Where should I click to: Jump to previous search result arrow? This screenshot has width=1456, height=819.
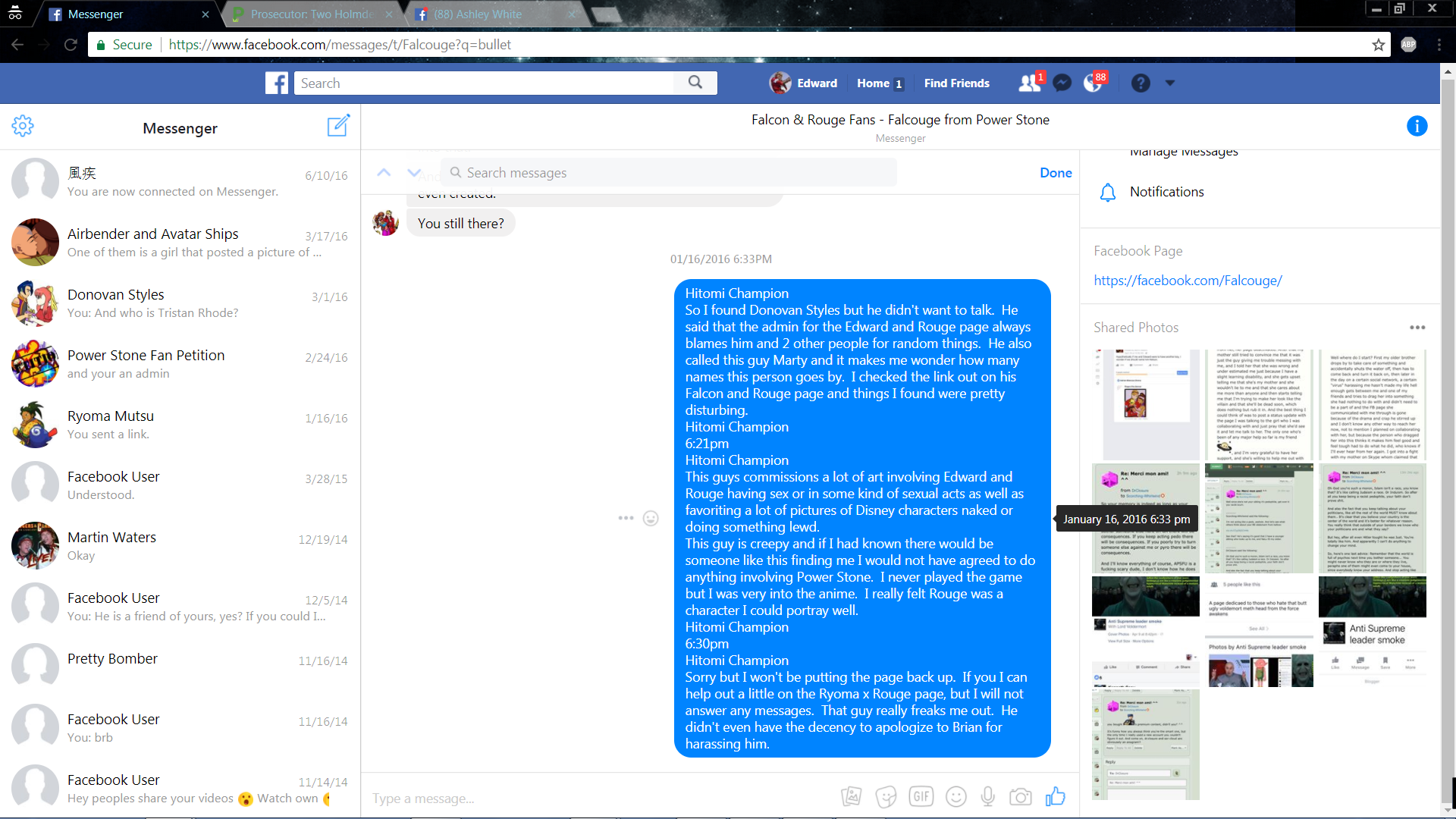pos(384,172)
